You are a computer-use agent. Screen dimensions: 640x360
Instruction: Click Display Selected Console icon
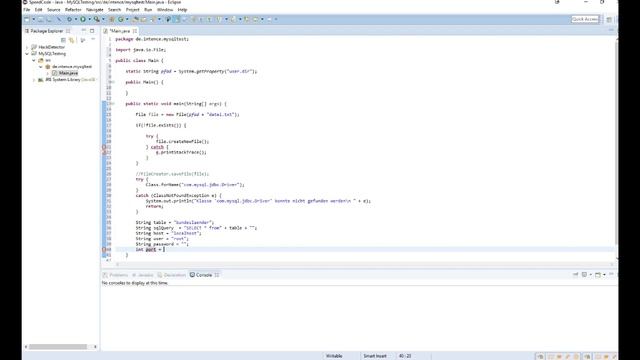[584, 275]
